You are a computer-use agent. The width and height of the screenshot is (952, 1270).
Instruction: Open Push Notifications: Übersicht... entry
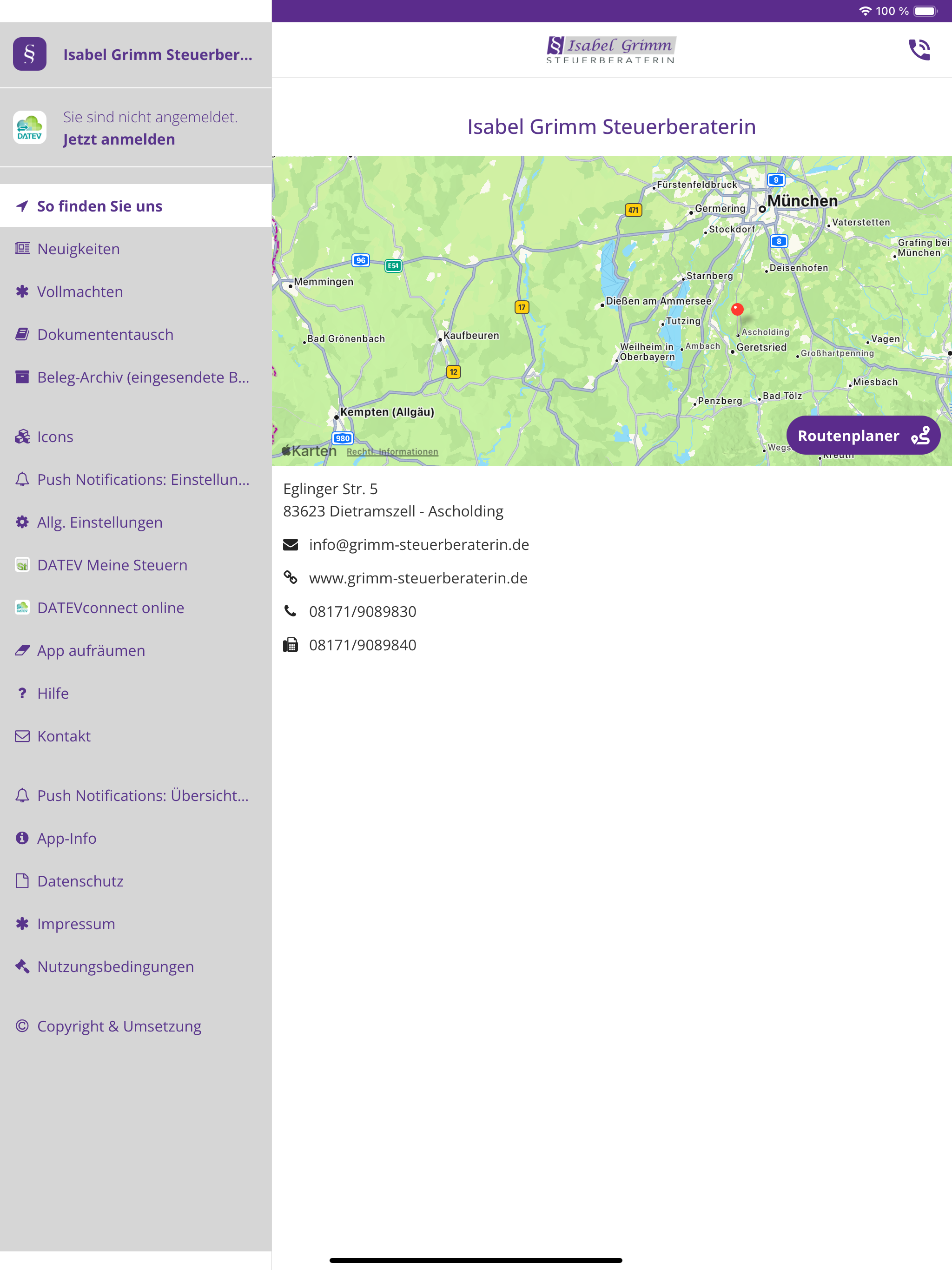click(136, 796)
